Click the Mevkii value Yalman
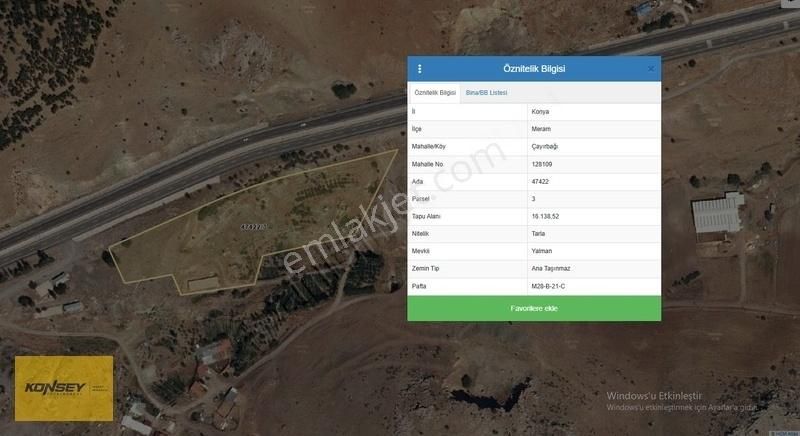The image size is (800, 436). pyautogui.click(x=541, y=251)
